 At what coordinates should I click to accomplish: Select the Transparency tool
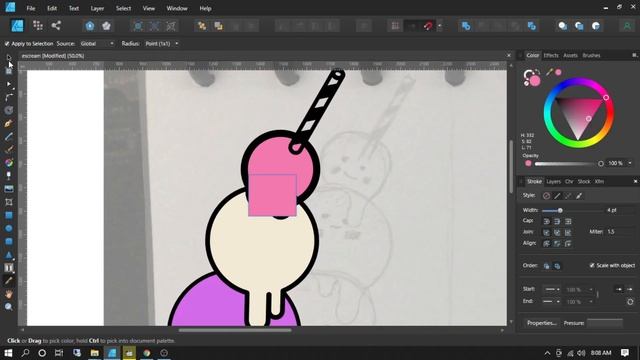[x=9, y=176]
